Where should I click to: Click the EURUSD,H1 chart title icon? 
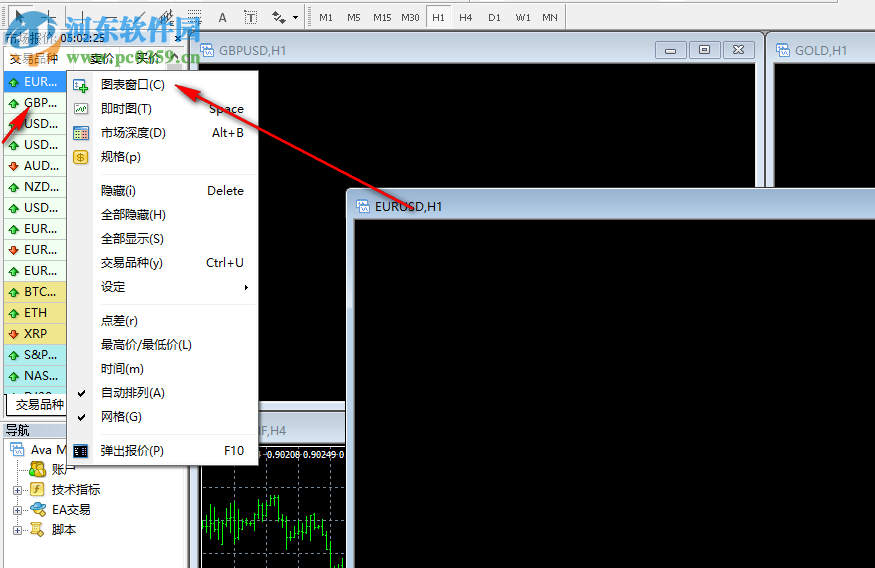pos(363,206)
